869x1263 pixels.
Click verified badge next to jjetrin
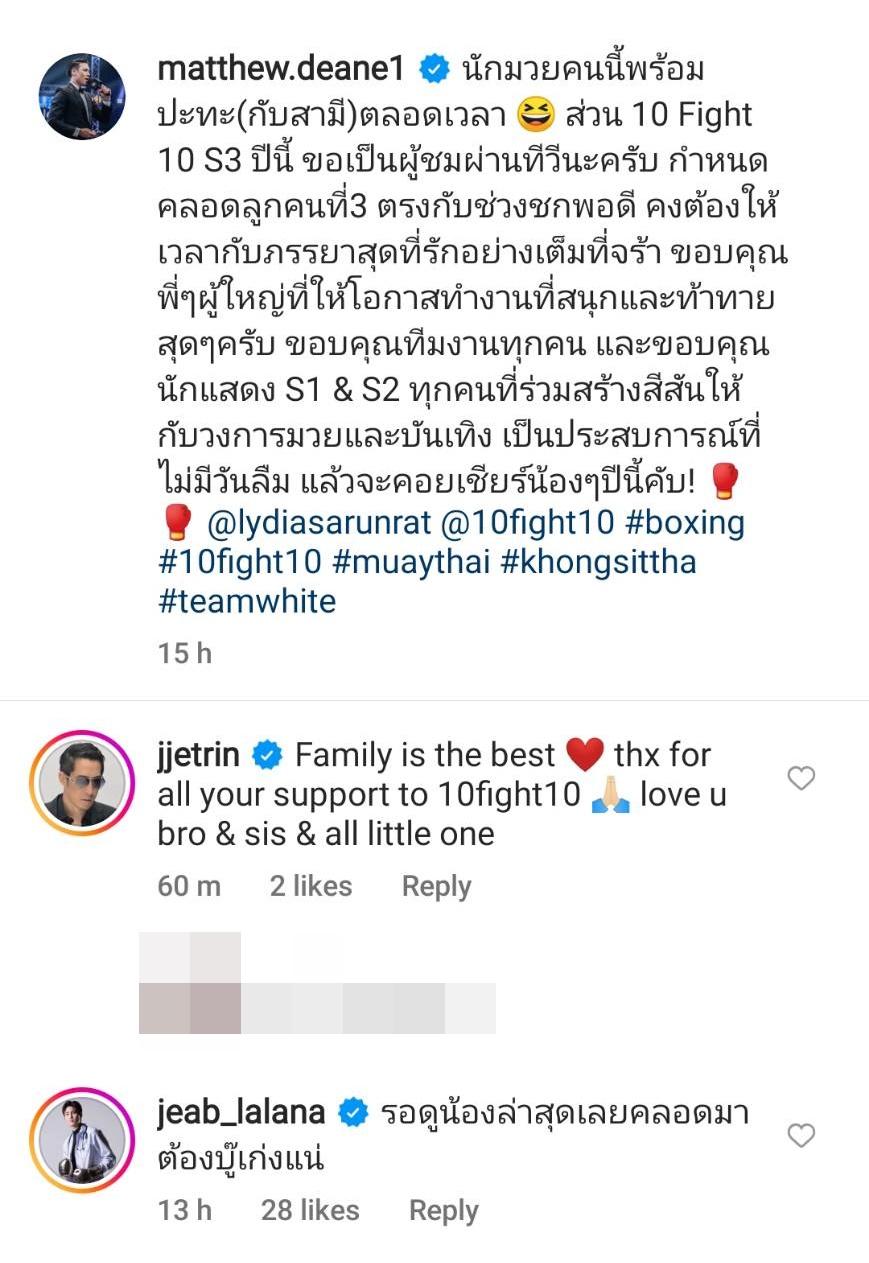click(267, 757)
